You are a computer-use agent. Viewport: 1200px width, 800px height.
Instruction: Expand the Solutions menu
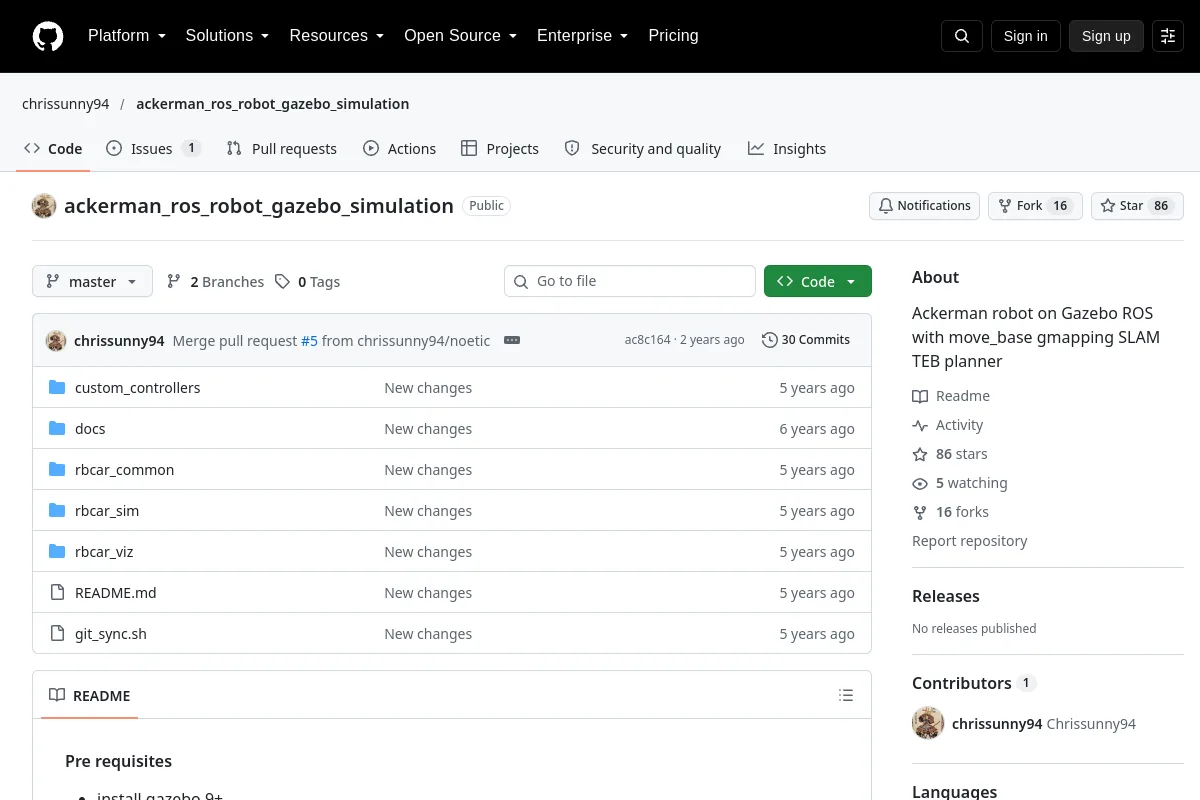point(228,36)
